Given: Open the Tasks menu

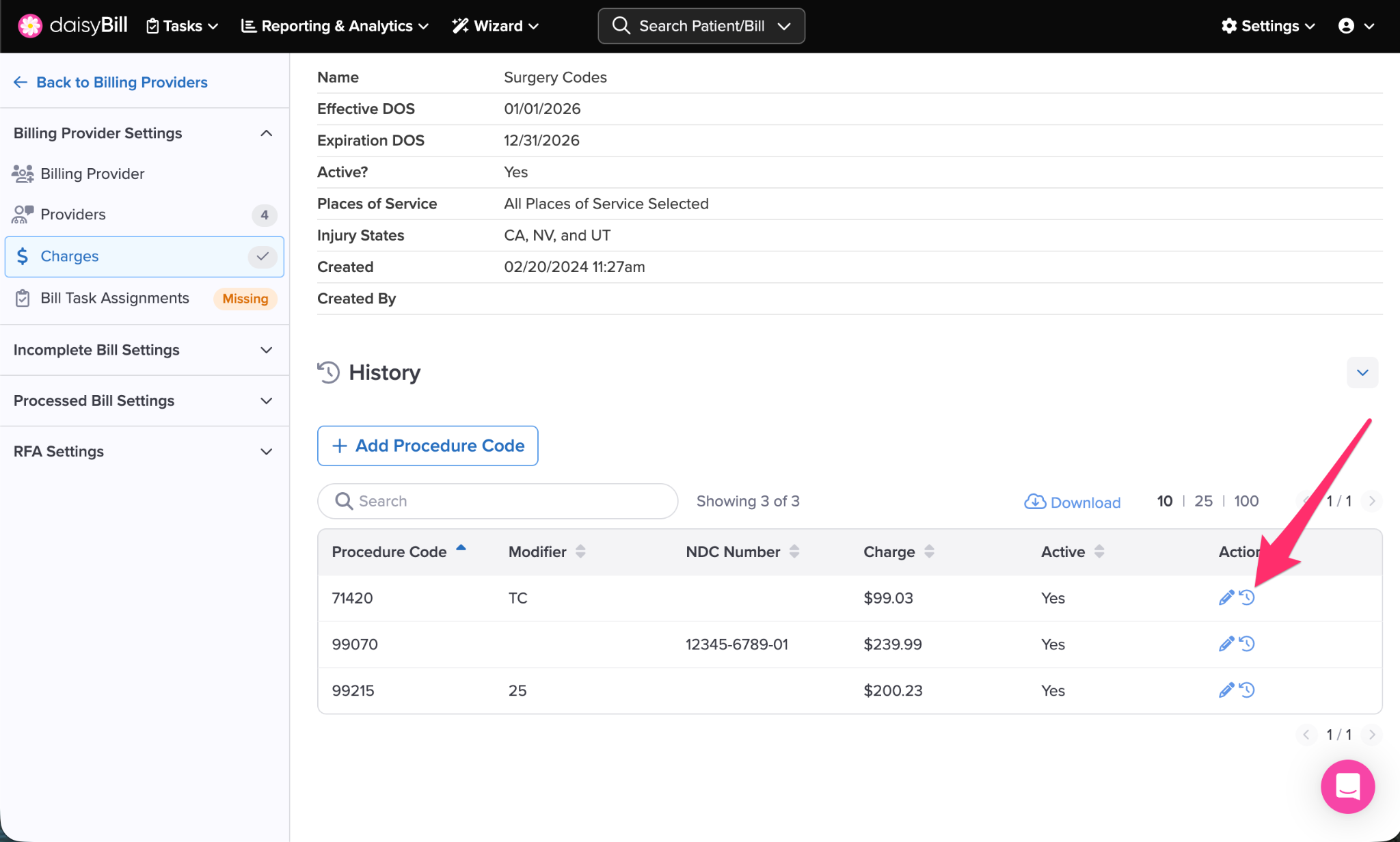Looking at the screenshot, I should pos(183,26).
